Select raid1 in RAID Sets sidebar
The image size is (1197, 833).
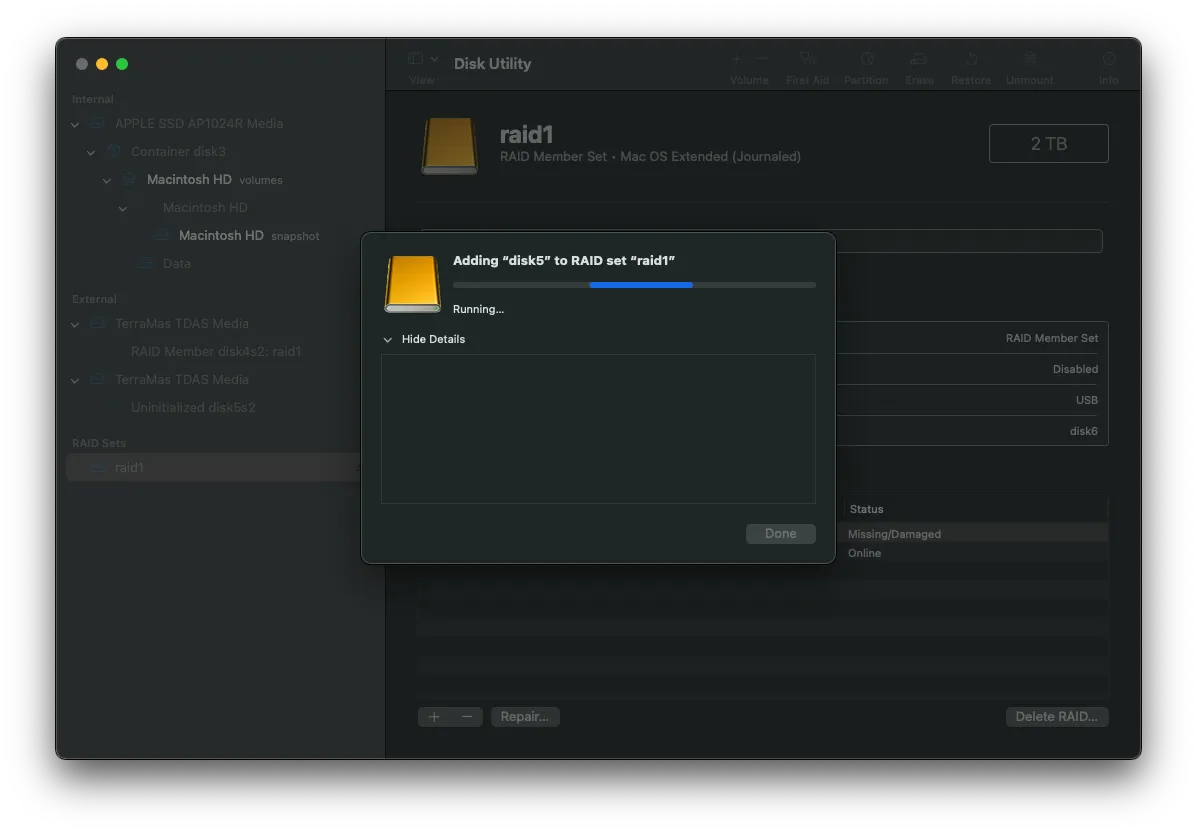point(129,468)
